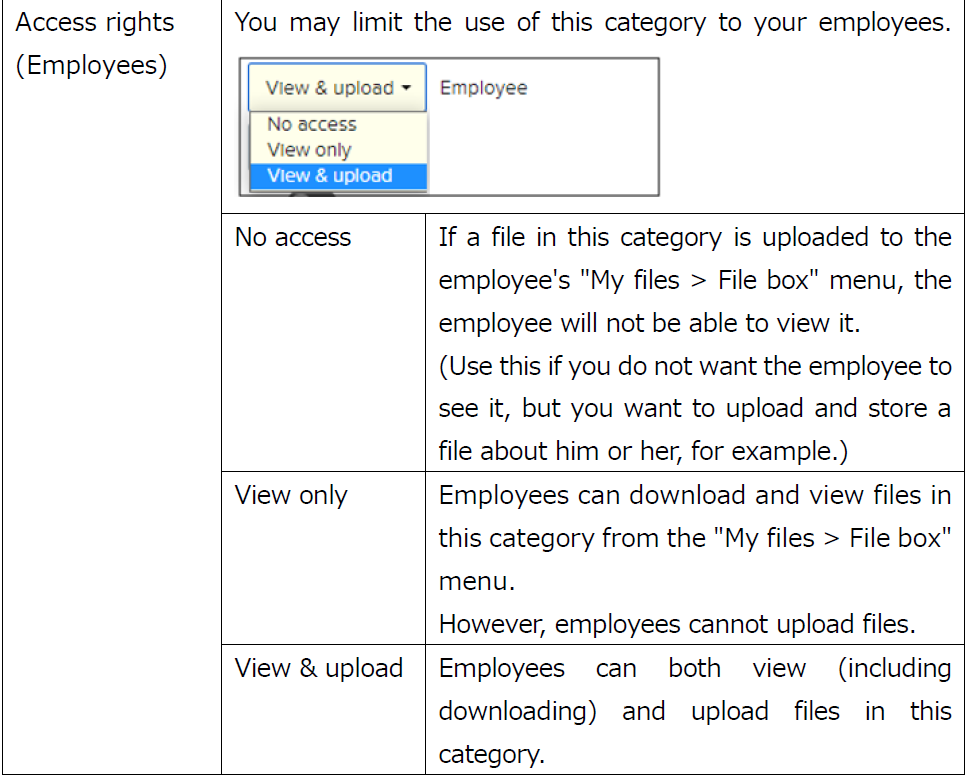Click the "Employee" label beside the dropdown

click(483, 88)
